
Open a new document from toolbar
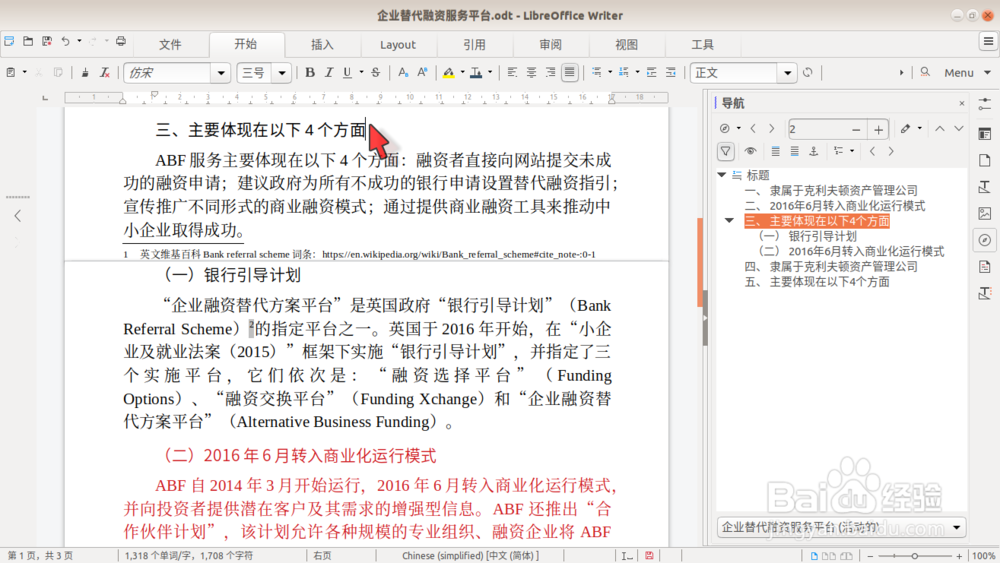click(x=10, y=41)
